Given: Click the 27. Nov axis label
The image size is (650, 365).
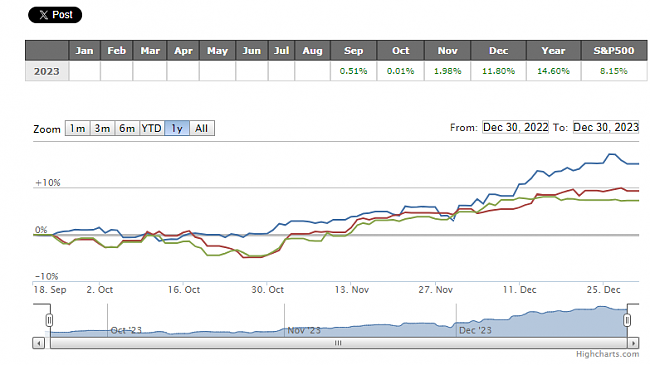Looking at the screenshot, I should [x=435, y=290].
